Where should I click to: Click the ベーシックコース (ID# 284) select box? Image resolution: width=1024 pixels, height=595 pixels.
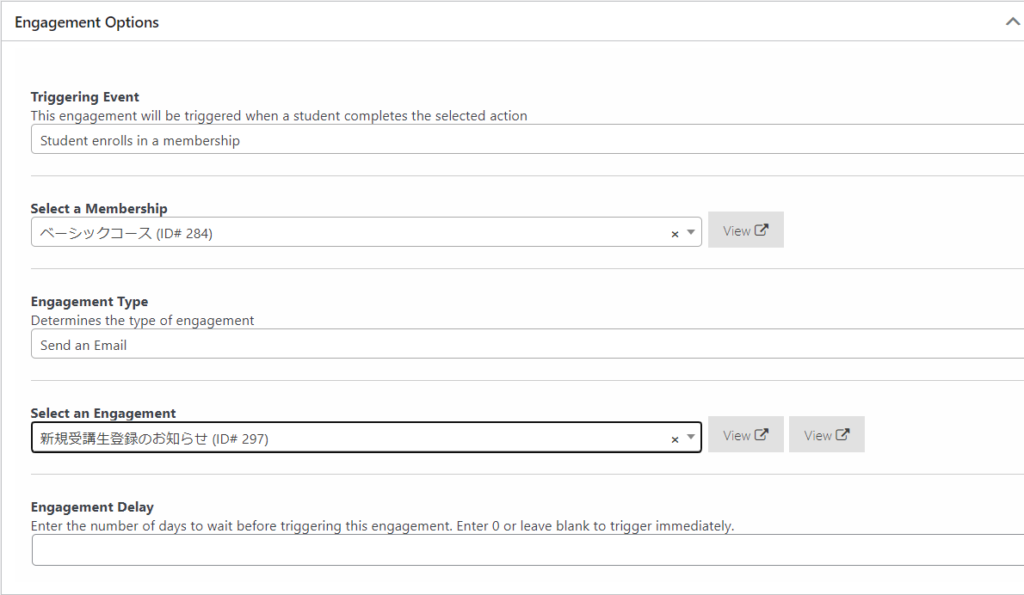click(366, 233)
